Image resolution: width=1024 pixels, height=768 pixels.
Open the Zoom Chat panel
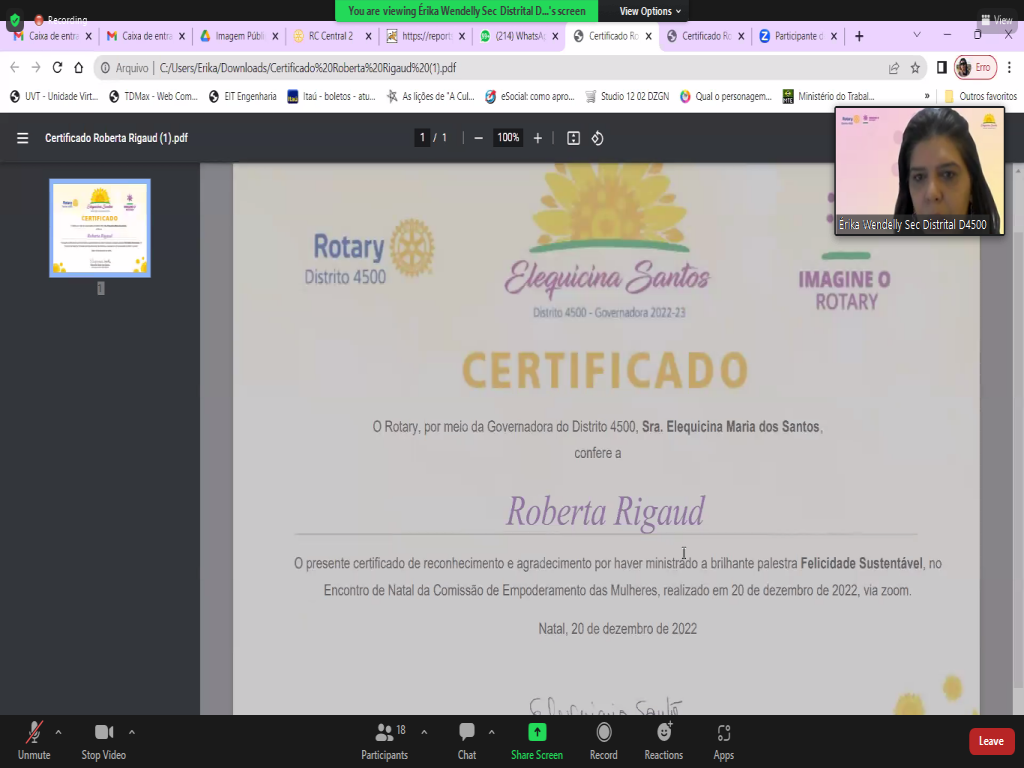tap(466, 741)
